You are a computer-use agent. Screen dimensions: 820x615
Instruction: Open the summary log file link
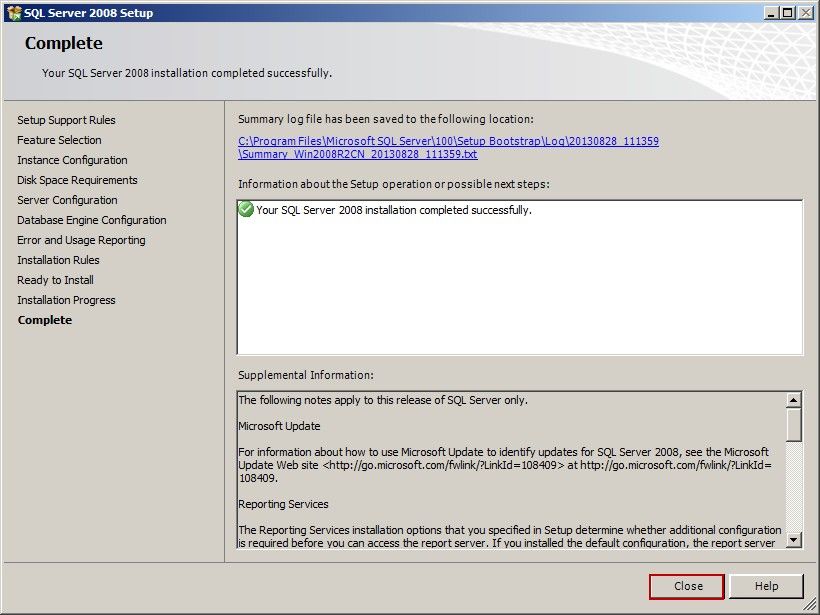coord(448,147)
